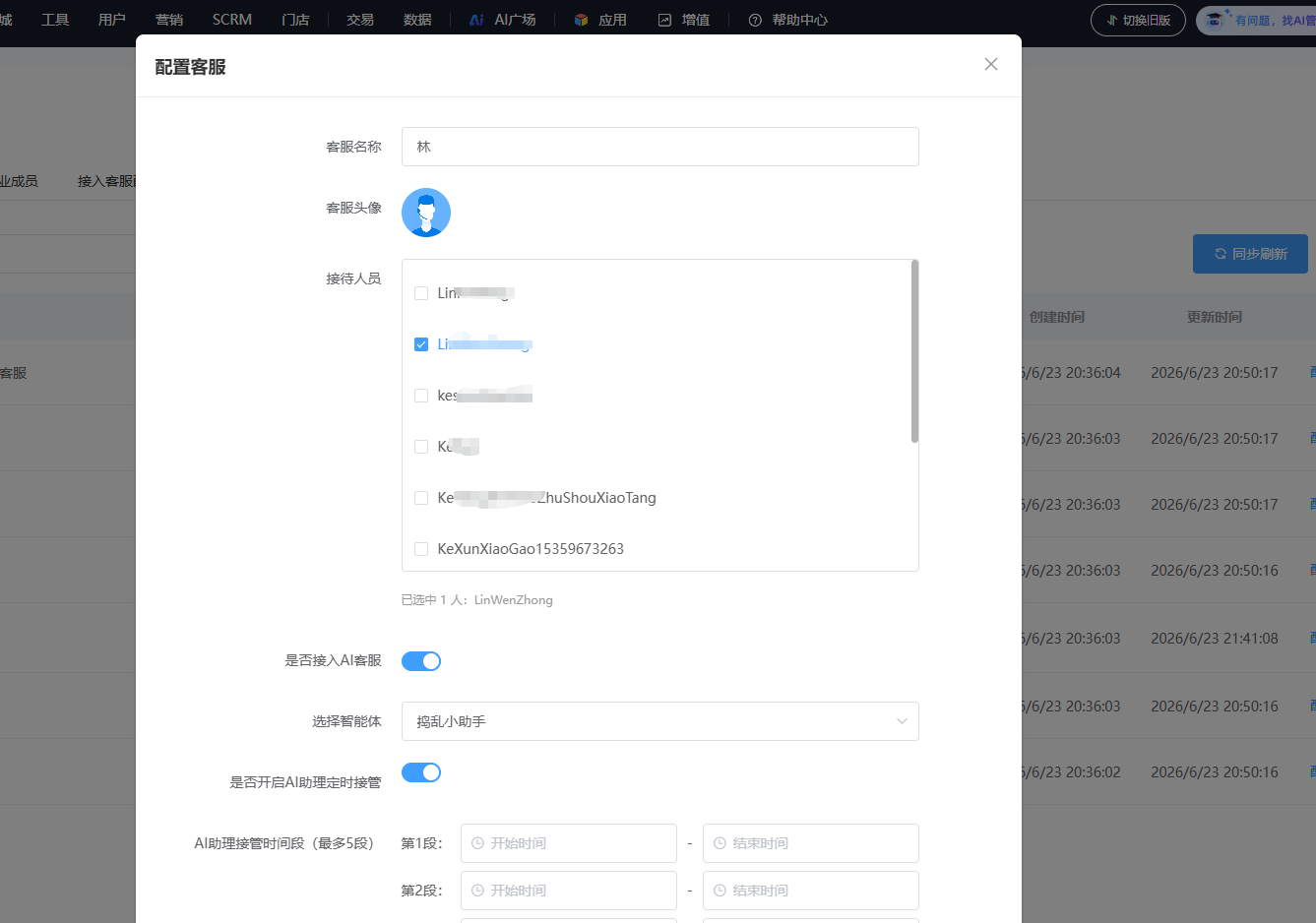Click the 20:36:02 creation time cell
The width and height of the screenshot is (1316, 923).
[x=1070, y=772]
